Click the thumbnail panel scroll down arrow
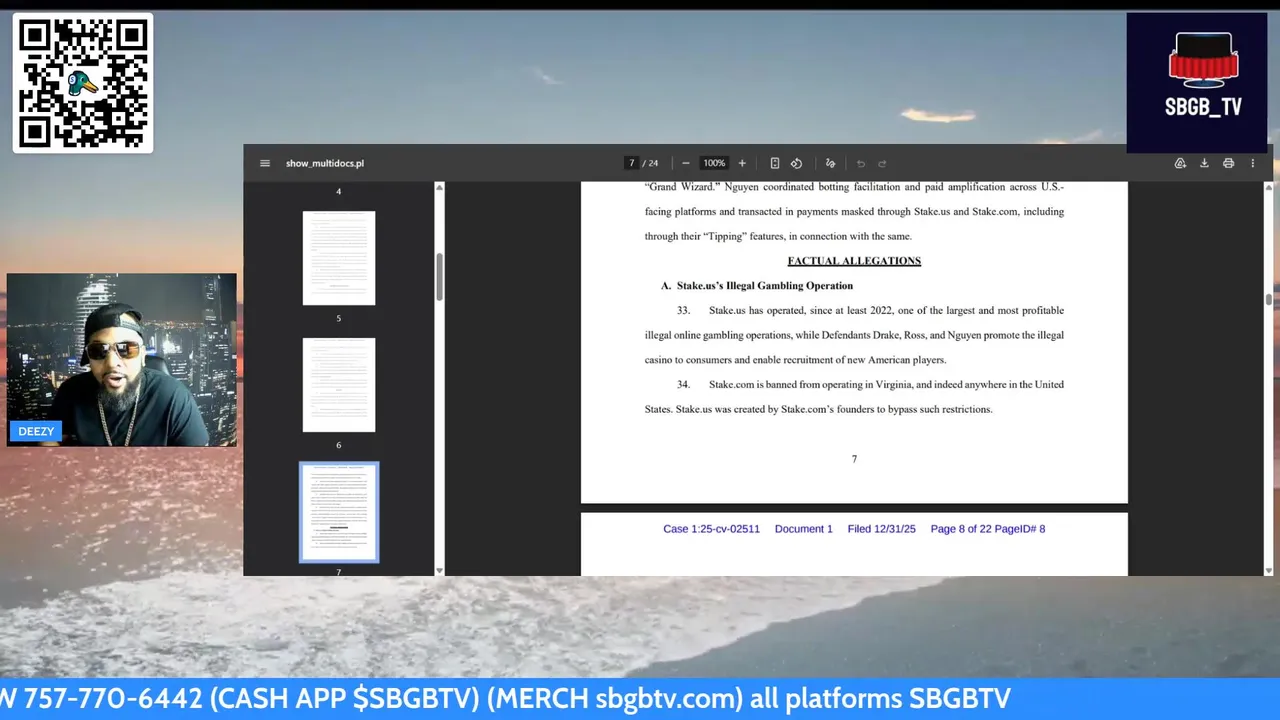Image resolution: width=1280 pixels, height=720 pixels. [439, 571]
